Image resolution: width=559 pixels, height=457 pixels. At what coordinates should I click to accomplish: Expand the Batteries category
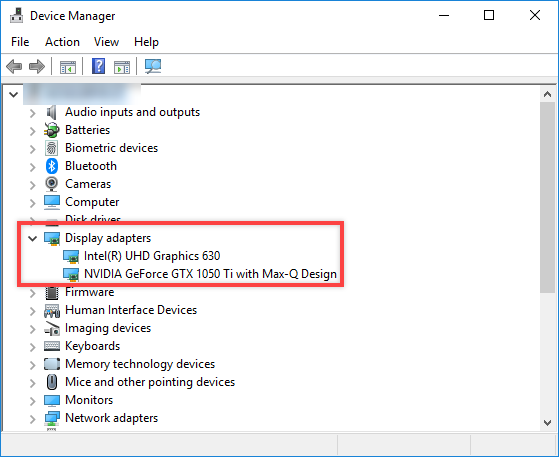(x=32, y=131)
